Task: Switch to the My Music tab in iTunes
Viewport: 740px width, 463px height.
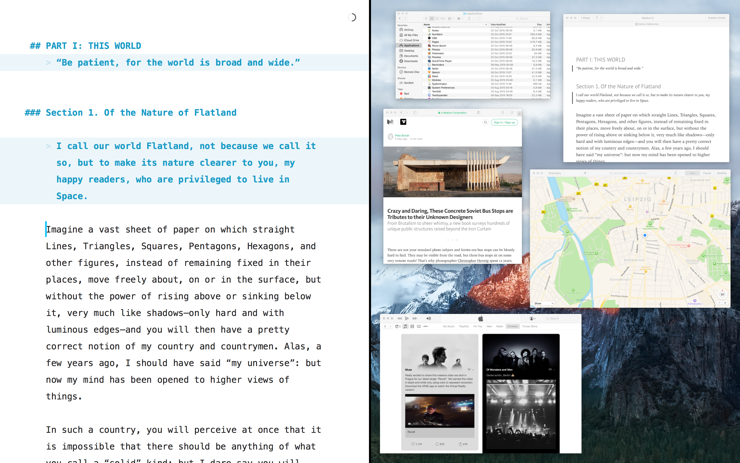Action: tap(448, 326)
